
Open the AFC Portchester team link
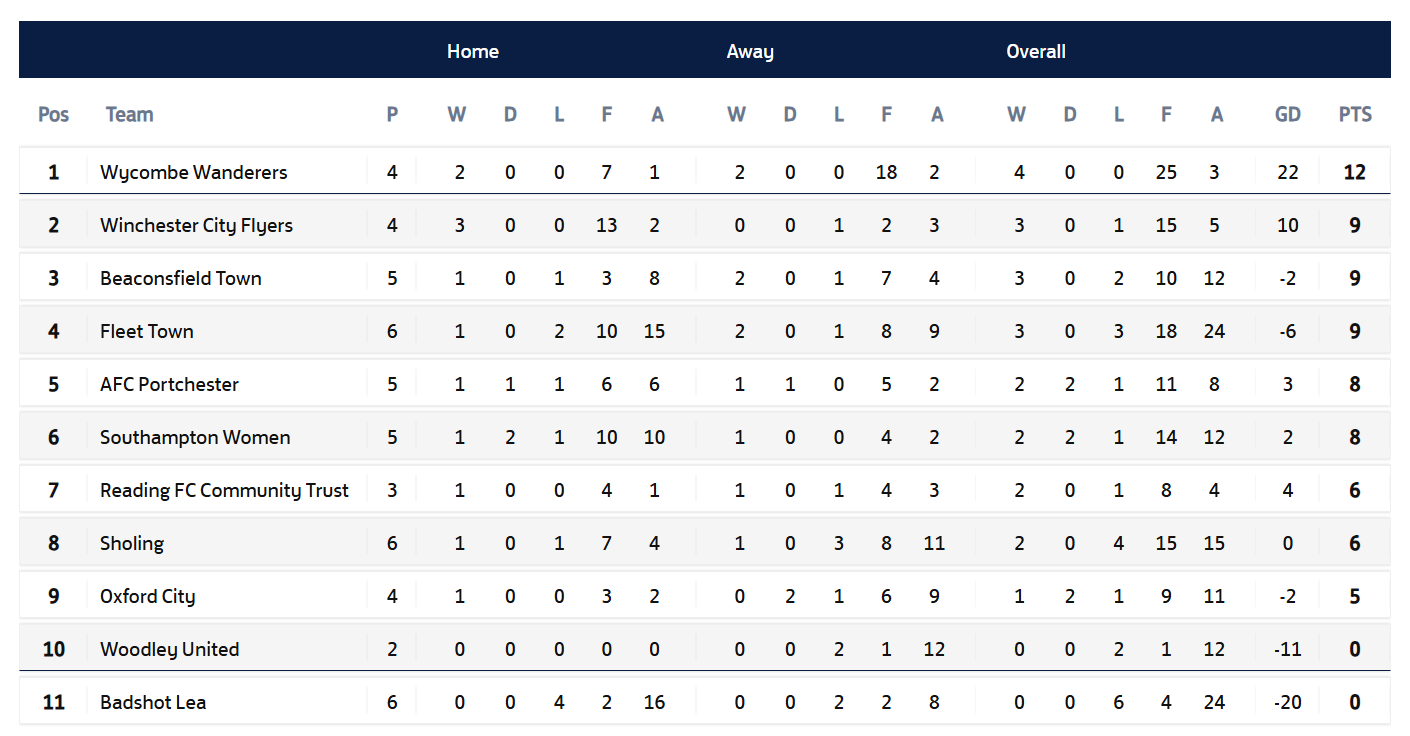170,384
